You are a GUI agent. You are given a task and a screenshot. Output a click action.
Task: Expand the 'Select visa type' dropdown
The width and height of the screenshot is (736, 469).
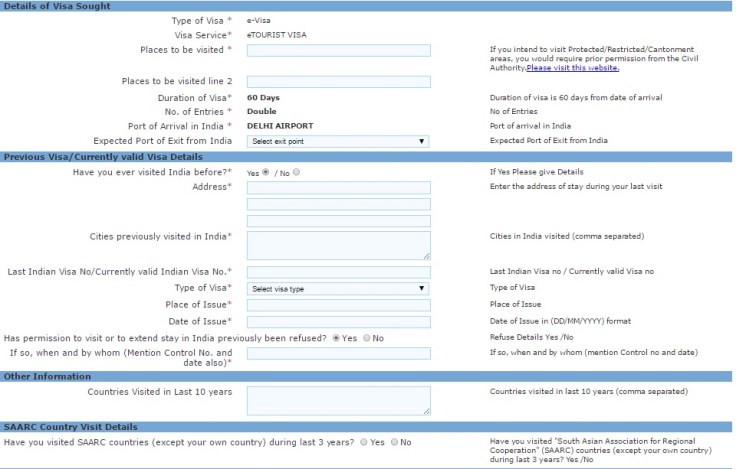[x=338, y=288]
